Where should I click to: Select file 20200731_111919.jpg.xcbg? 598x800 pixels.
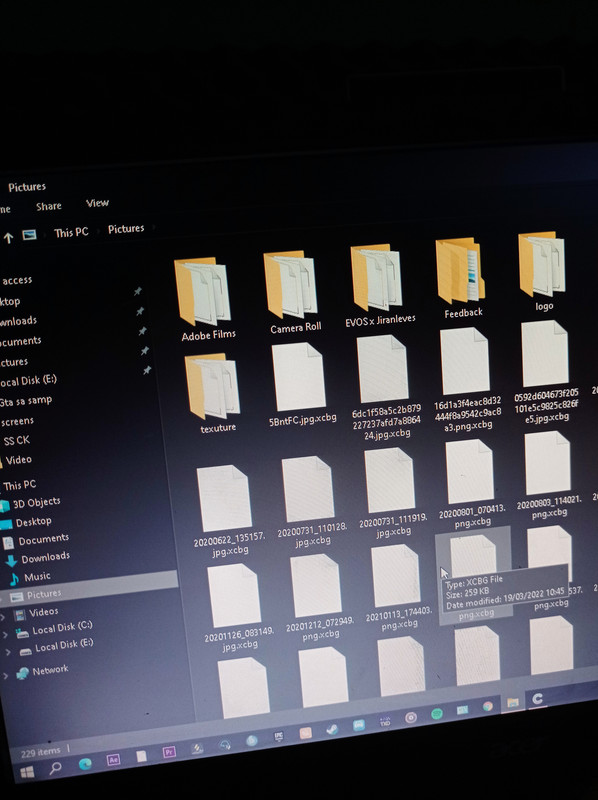[x=391, y=492]
